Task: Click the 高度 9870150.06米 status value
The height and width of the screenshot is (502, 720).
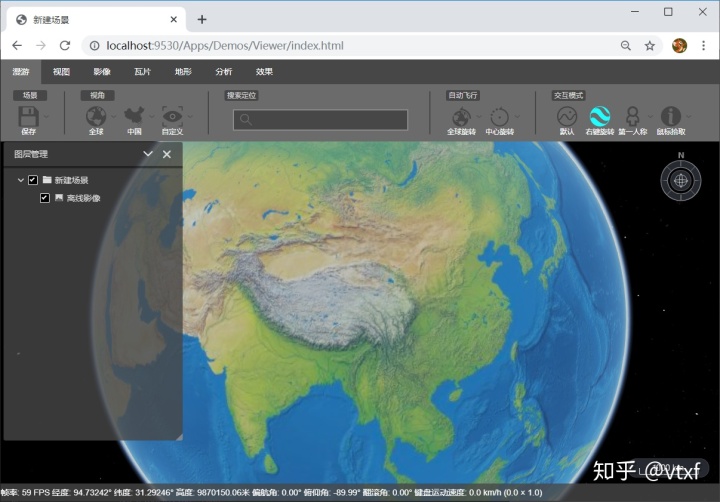Action: click(212, 492)
